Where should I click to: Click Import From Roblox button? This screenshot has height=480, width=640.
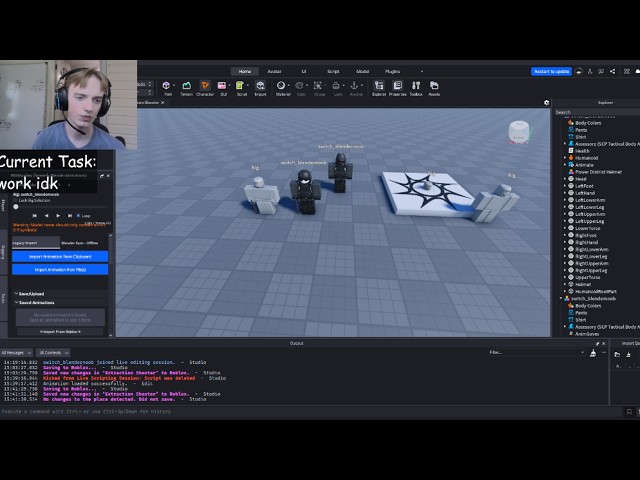point(60,332)
